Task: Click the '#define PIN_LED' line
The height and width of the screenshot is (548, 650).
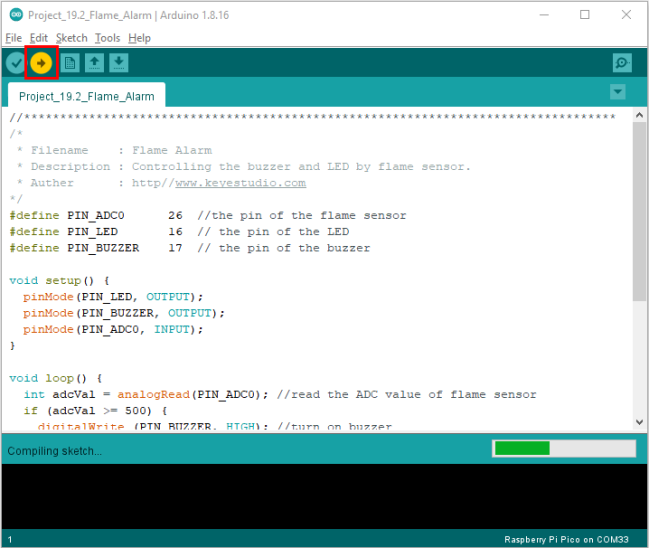Action: 179,232
